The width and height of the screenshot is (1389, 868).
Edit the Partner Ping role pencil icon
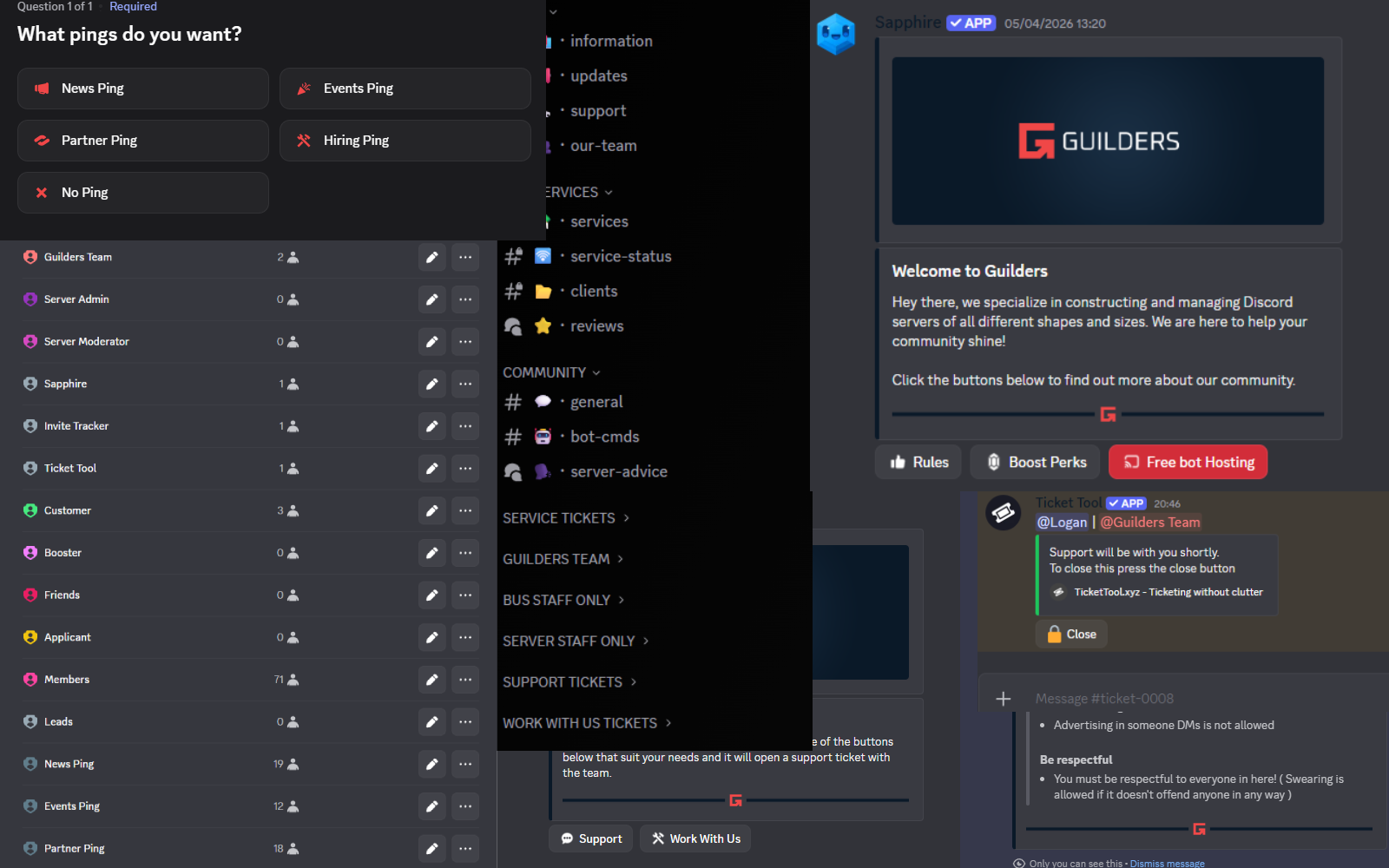431,848
